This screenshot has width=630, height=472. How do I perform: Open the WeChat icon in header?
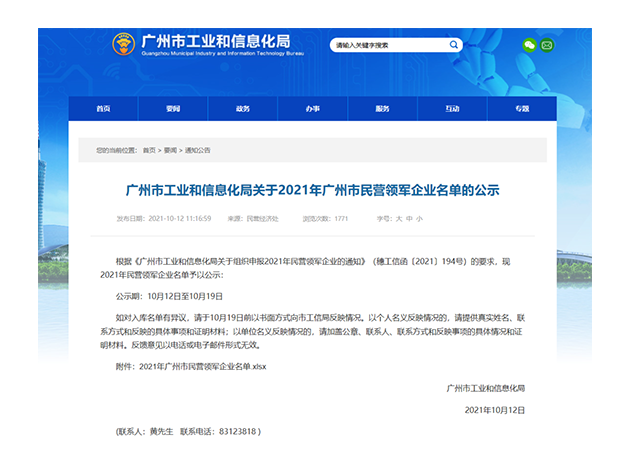point(529,45)
